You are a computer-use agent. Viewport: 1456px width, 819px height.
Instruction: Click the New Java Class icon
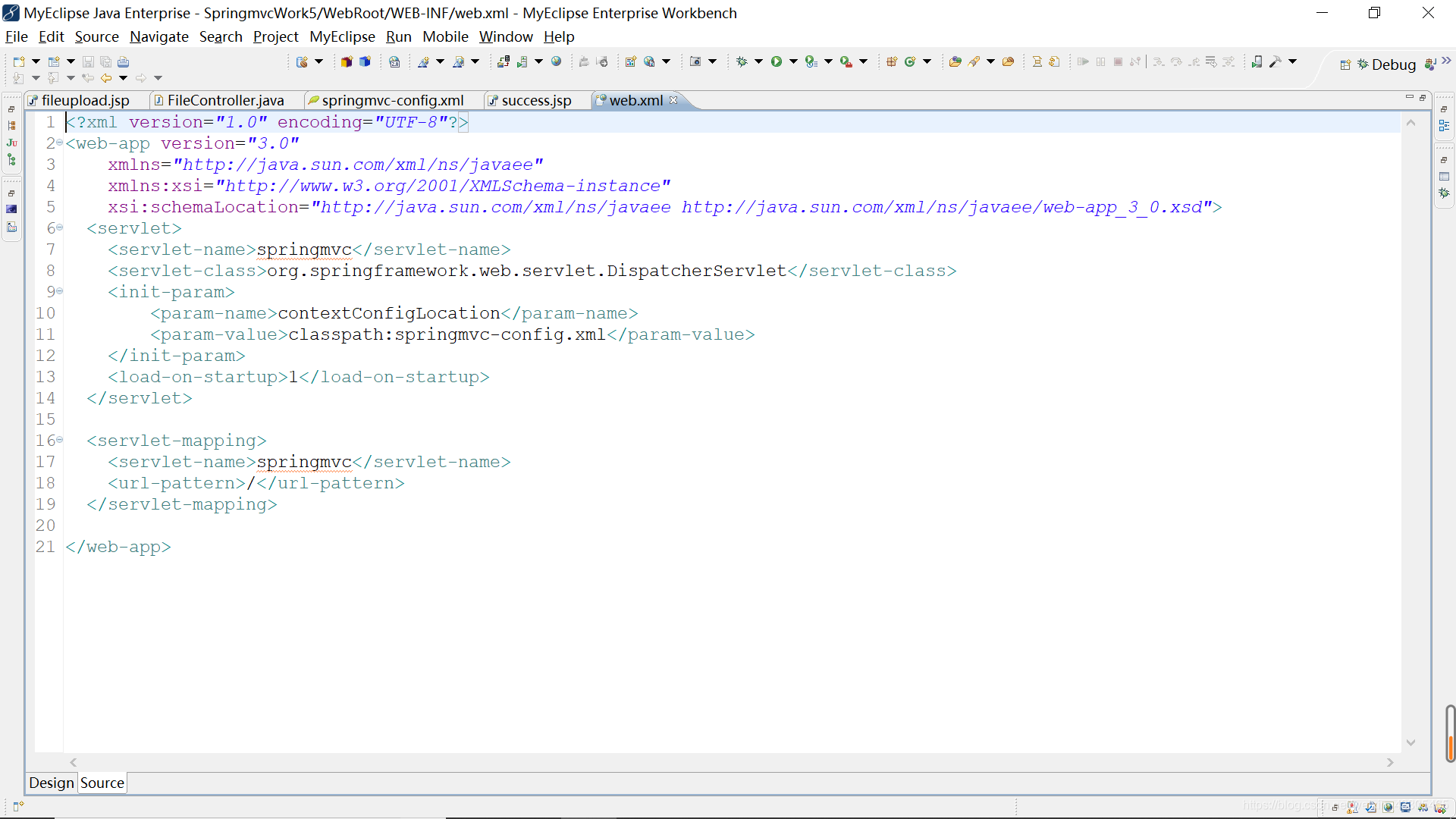point(910,61)
